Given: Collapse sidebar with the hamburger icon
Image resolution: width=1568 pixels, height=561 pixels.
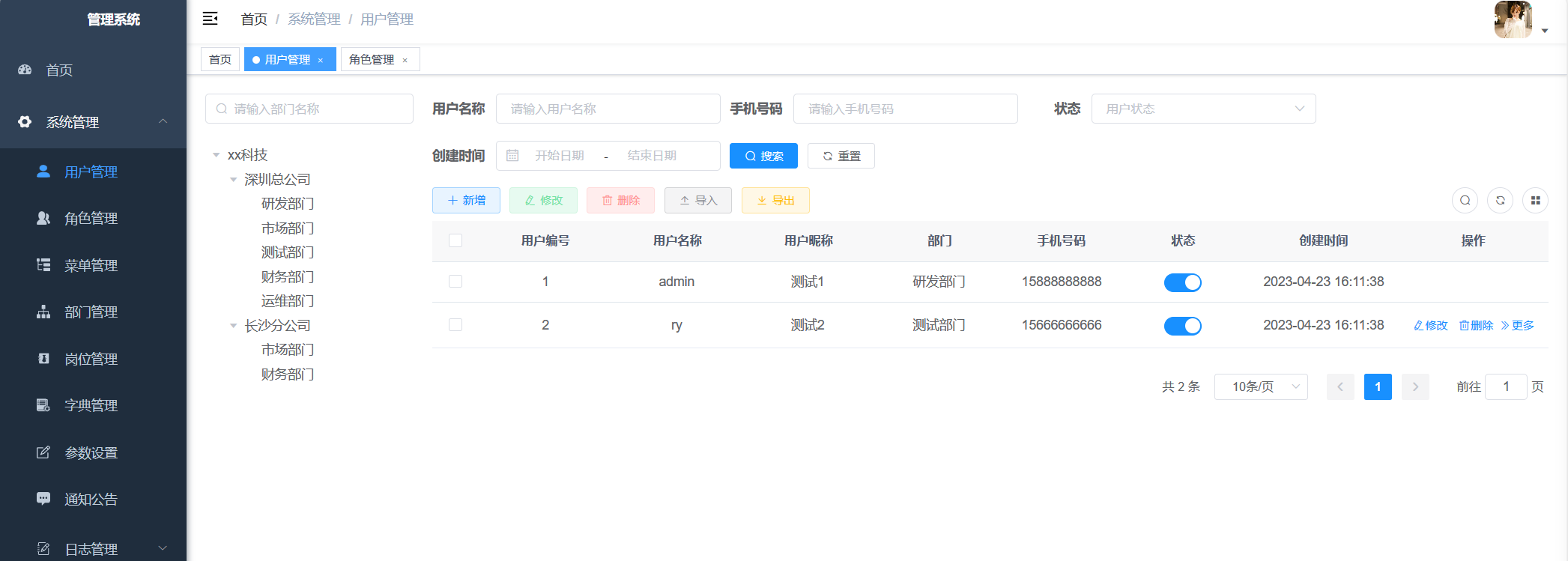Looking at the screenshot, I should (211, 19).
